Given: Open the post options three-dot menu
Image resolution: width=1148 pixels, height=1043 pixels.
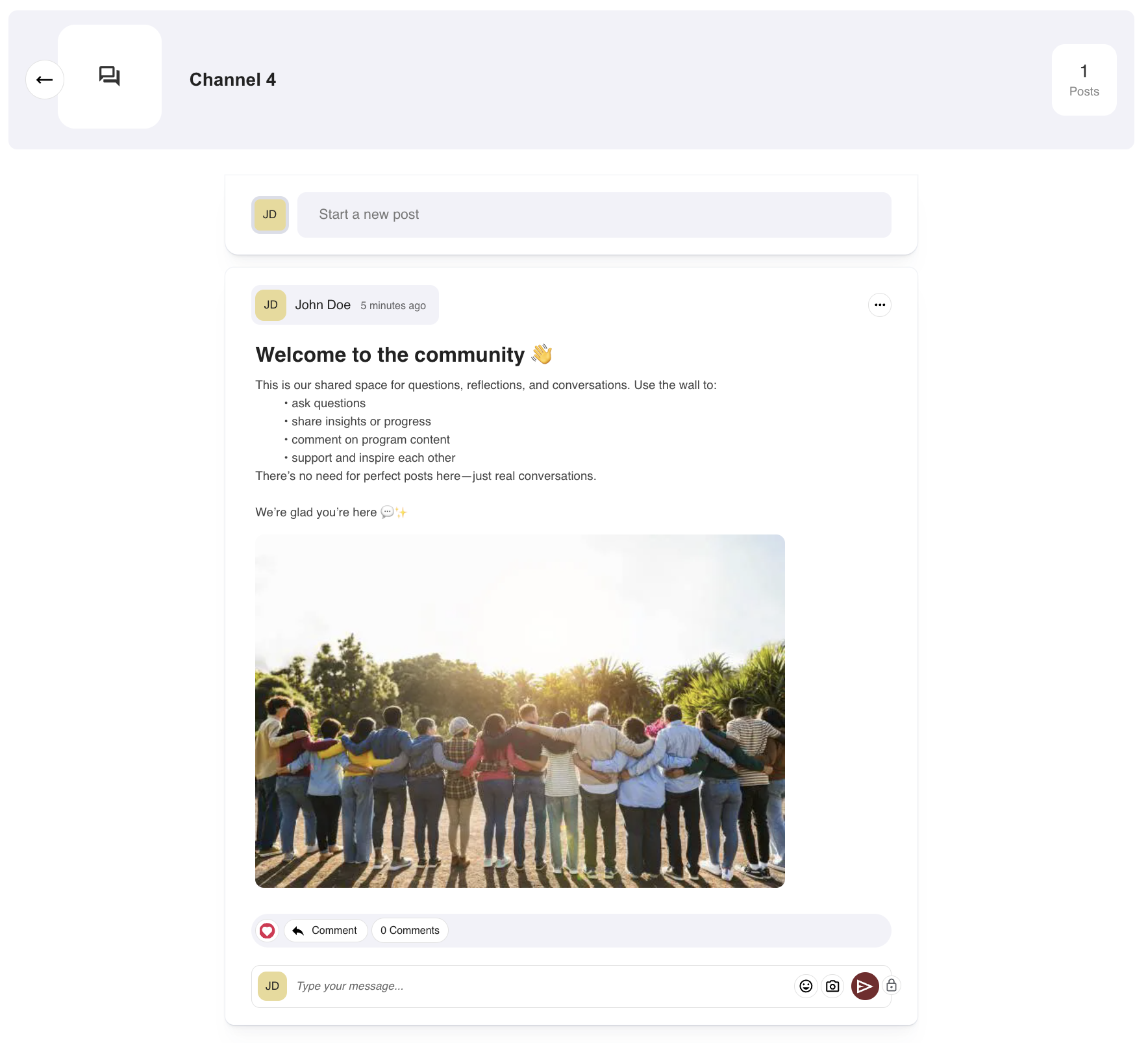Looking at the screenshot, I should 879,305.
